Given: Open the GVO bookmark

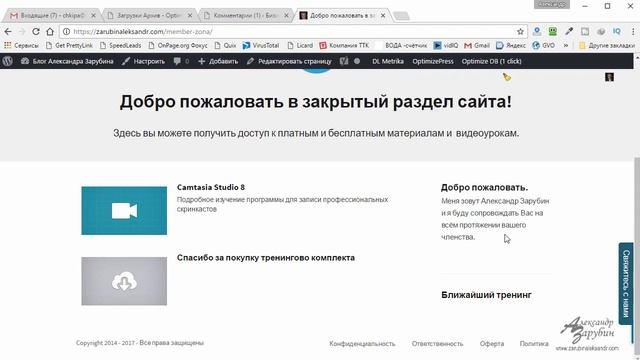Looking at the screenshot, I should [x=544, y=45].
